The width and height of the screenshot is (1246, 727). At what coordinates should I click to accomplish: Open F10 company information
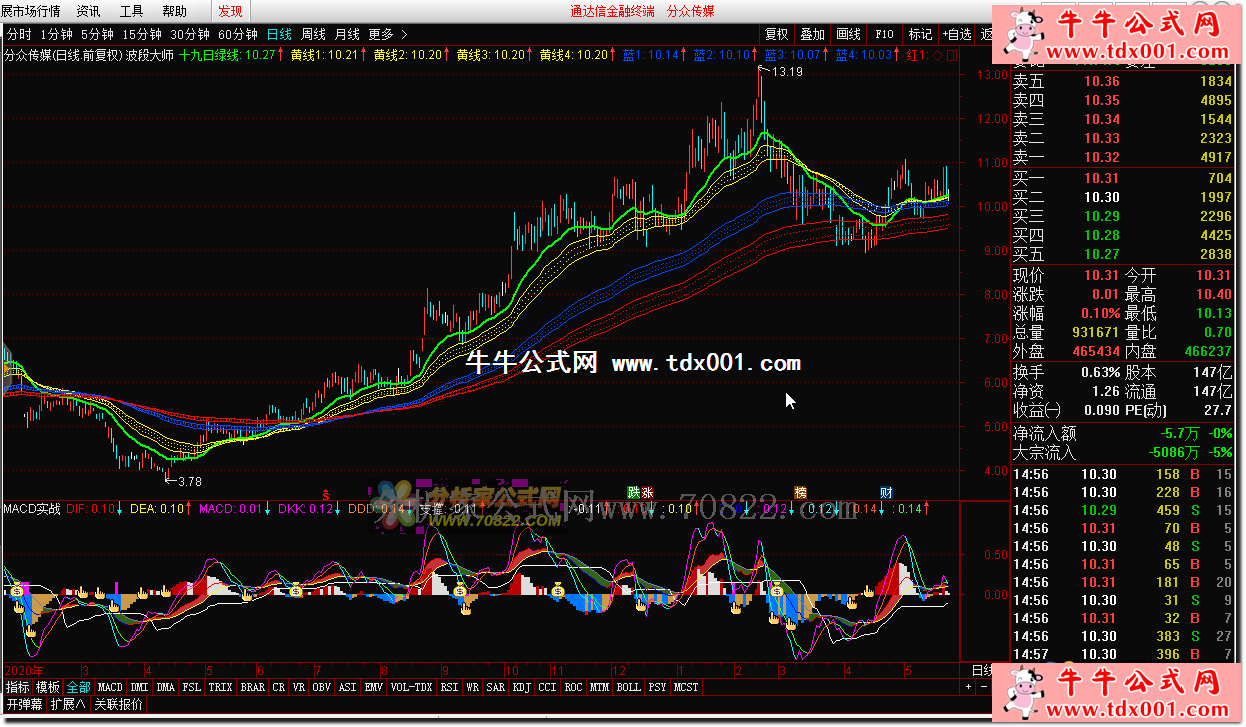(884, 34)
